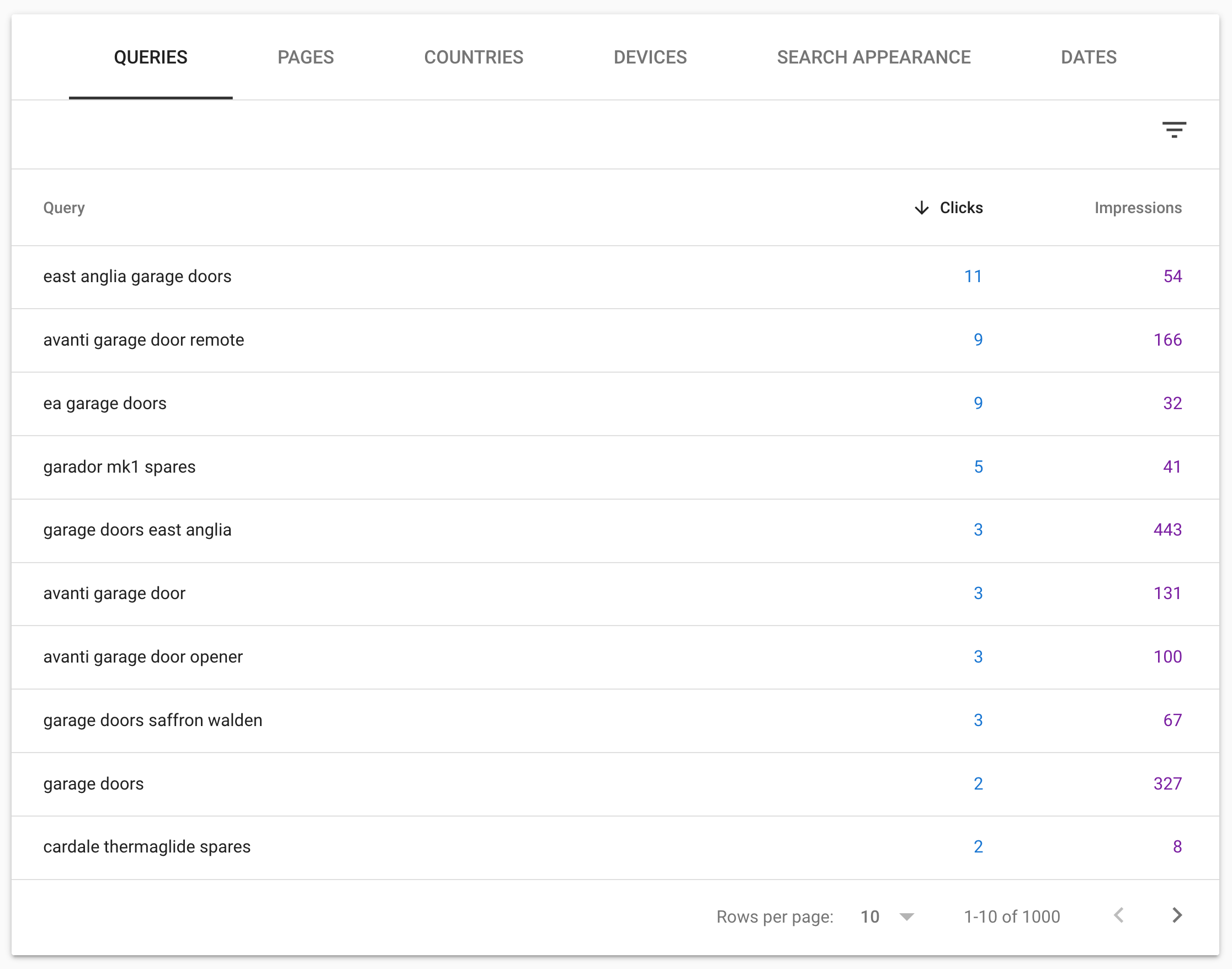This screenshot has height=969, width=1232.
Task: Select the 'ea garage doors' query
Action: tap(105, 404)
